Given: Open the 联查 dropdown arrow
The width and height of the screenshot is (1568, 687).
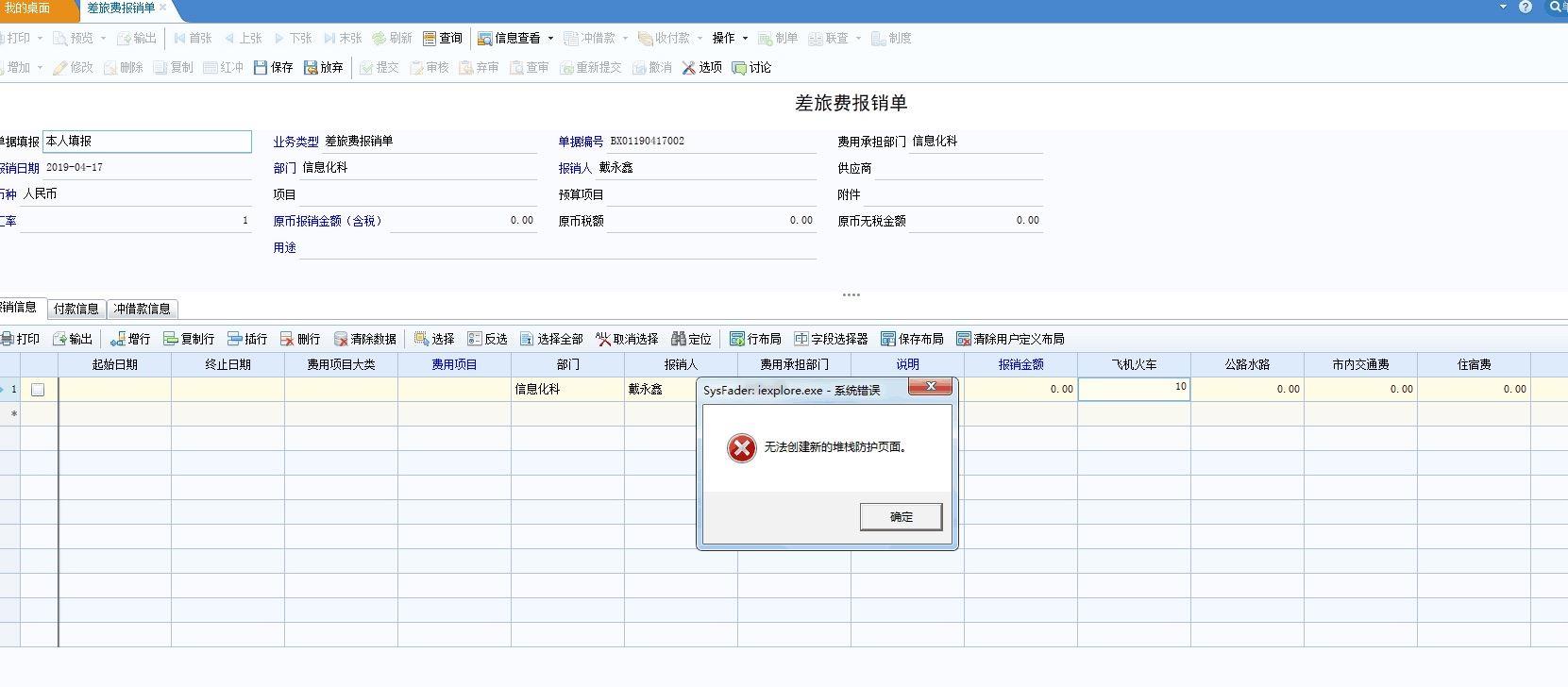Looking at the screenshot, I should pos(858,39).
